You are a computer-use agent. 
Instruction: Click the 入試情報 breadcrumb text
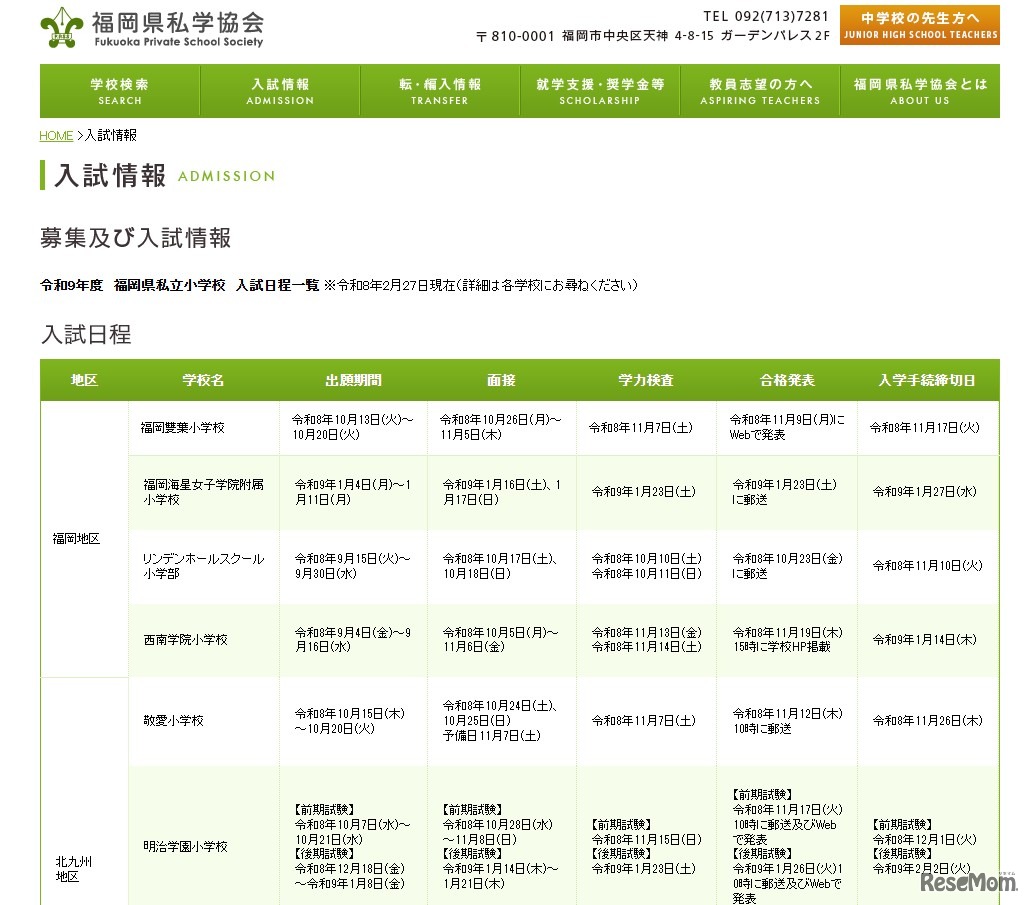(x=111, y=135)
